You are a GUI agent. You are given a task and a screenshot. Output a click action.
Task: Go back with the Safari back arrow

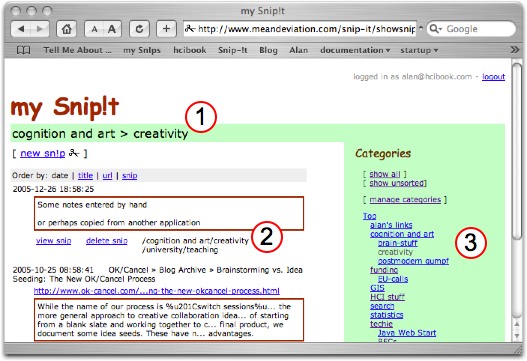coord(21,29)
